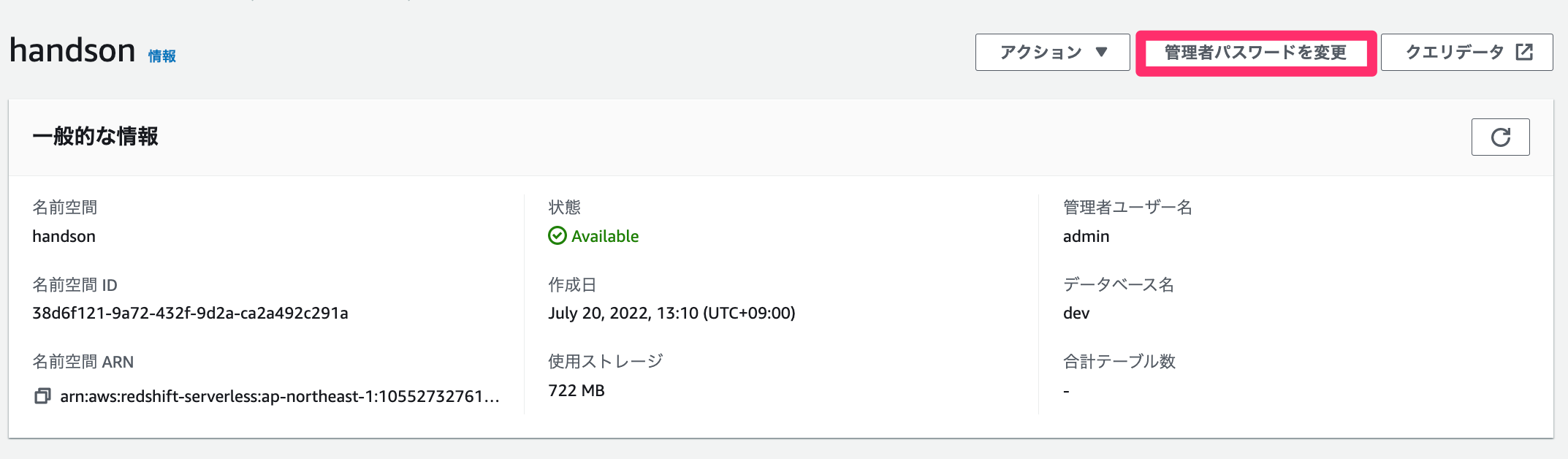The height and width of the screenshot is (459, 1568).
Task: Click the admin username value
Action: tap(1086, 236)
